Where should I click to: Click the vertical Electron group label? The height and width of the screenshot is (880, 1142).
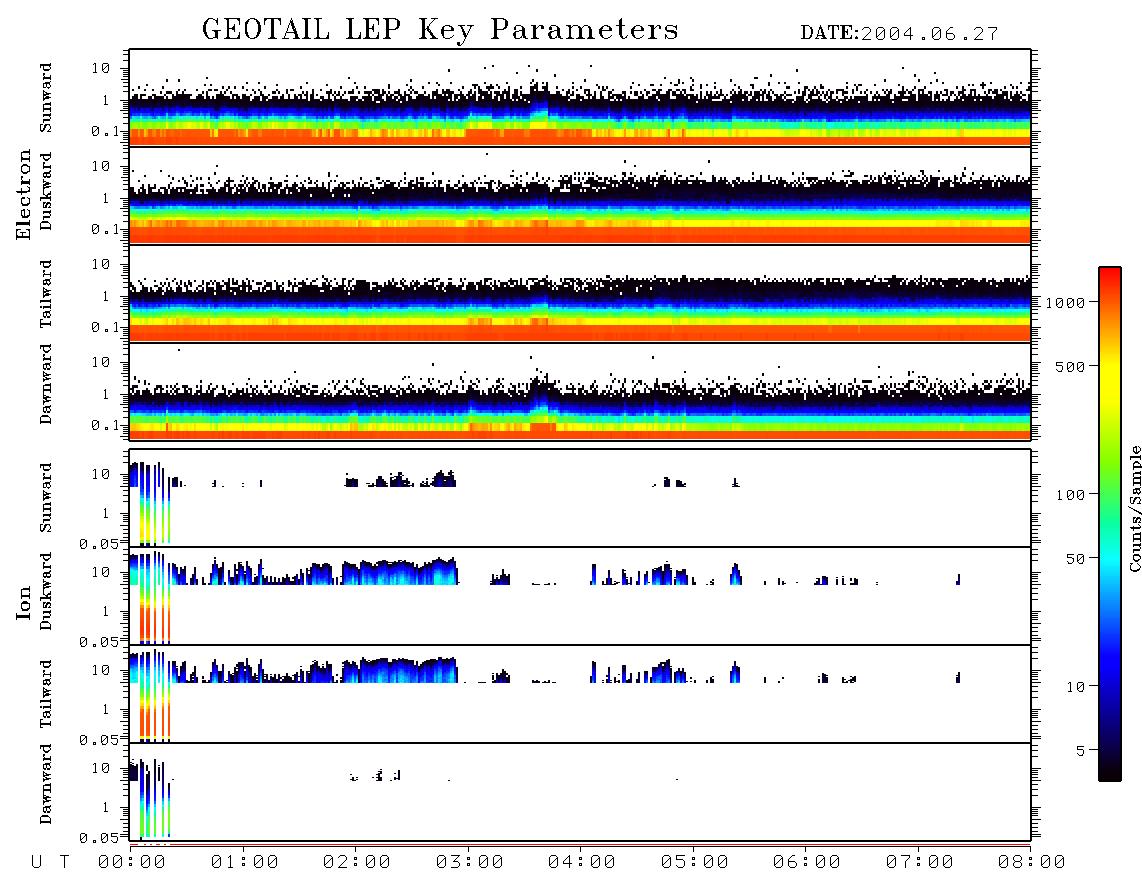coord(23,195)
